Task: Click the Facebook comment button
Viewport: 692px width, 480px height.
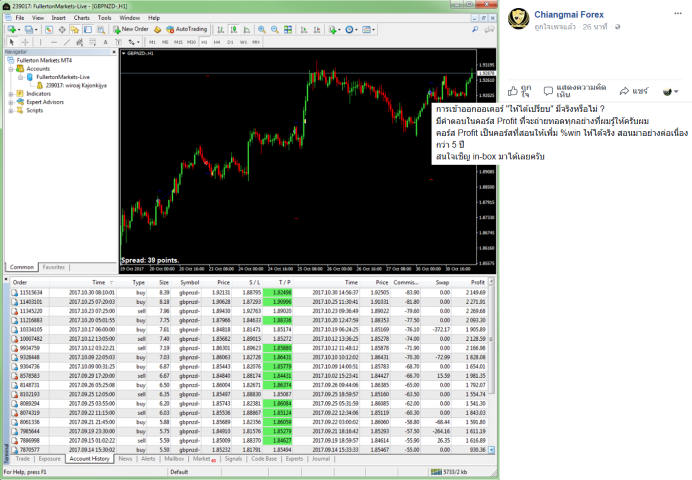Action: pos(575,91)
